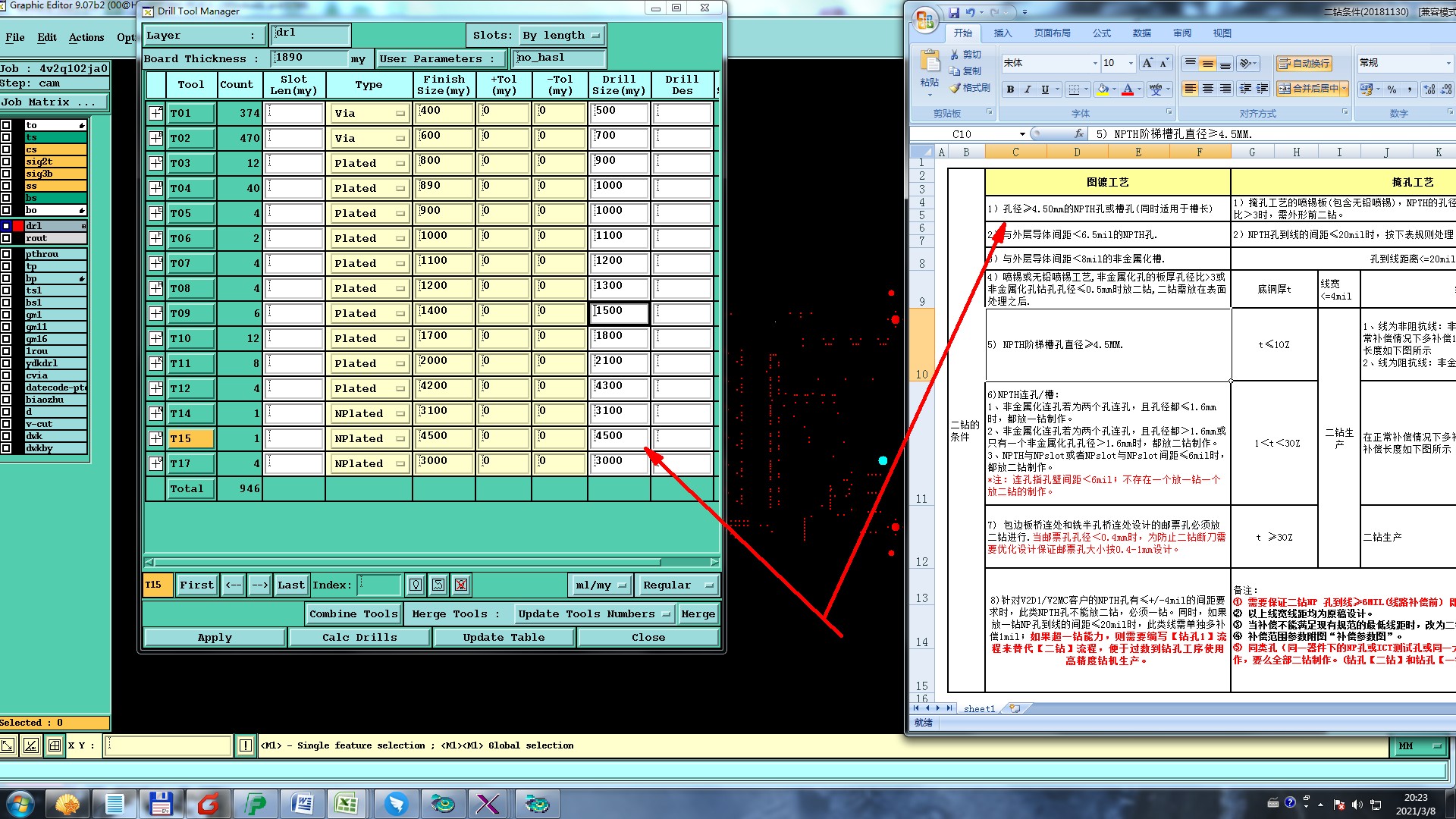Click the center text alignment icon
Viewport: 1456px width, 819px height.
point(1208,89)
